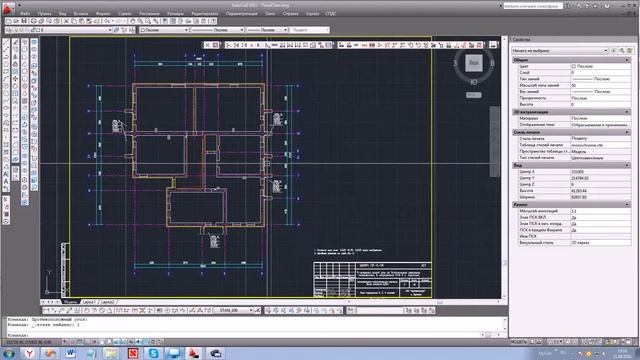Open Microsoft Word from the taskbar

click(x=70, y=353)
